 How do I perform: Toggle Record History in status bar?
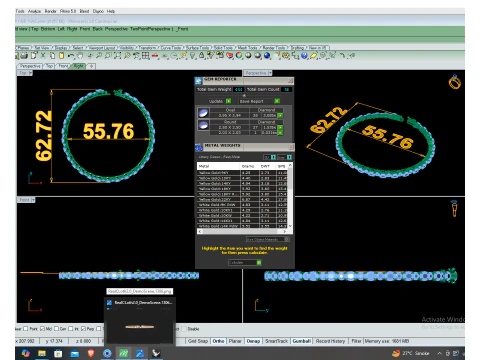coord(330,341)
